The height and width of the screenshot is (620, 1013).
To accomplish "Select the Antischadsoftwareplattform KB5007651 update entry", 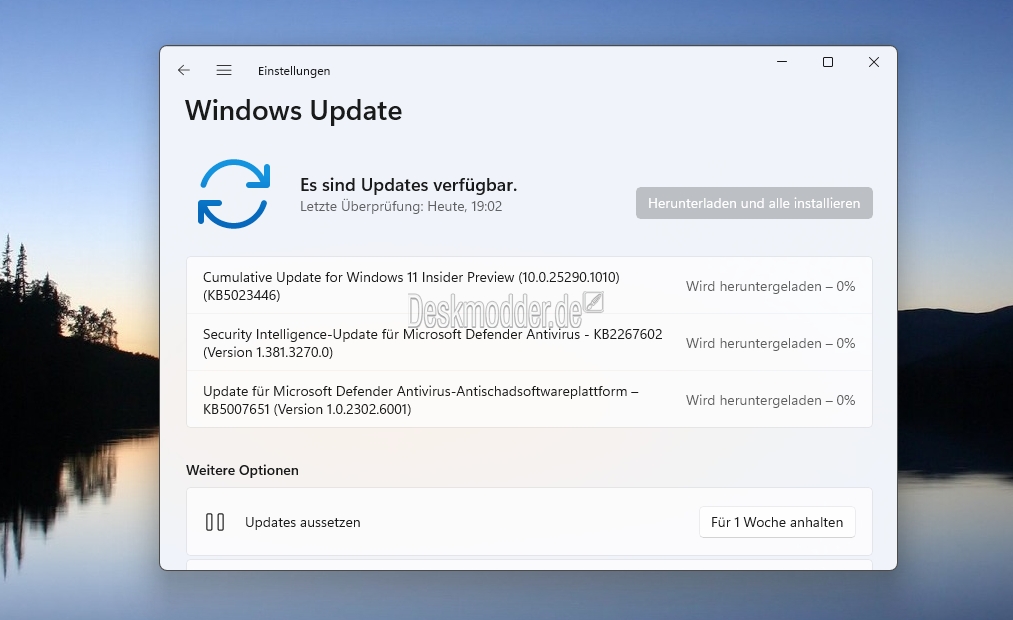I will (x=529, y=399).
